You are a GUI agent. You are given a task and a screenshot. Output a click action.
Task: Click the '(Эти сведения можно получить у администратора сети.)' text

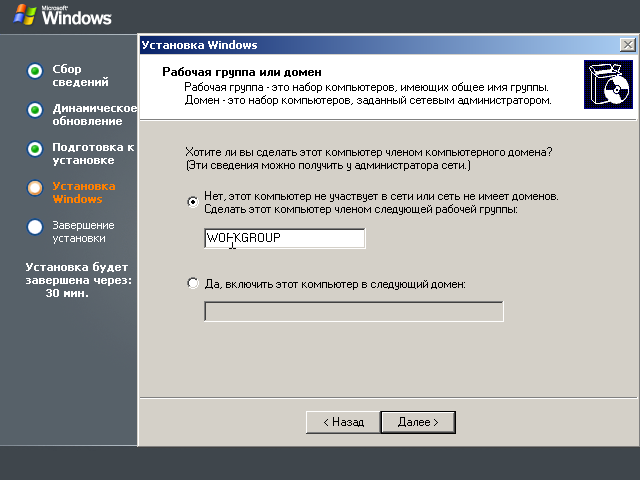[328, 165]
